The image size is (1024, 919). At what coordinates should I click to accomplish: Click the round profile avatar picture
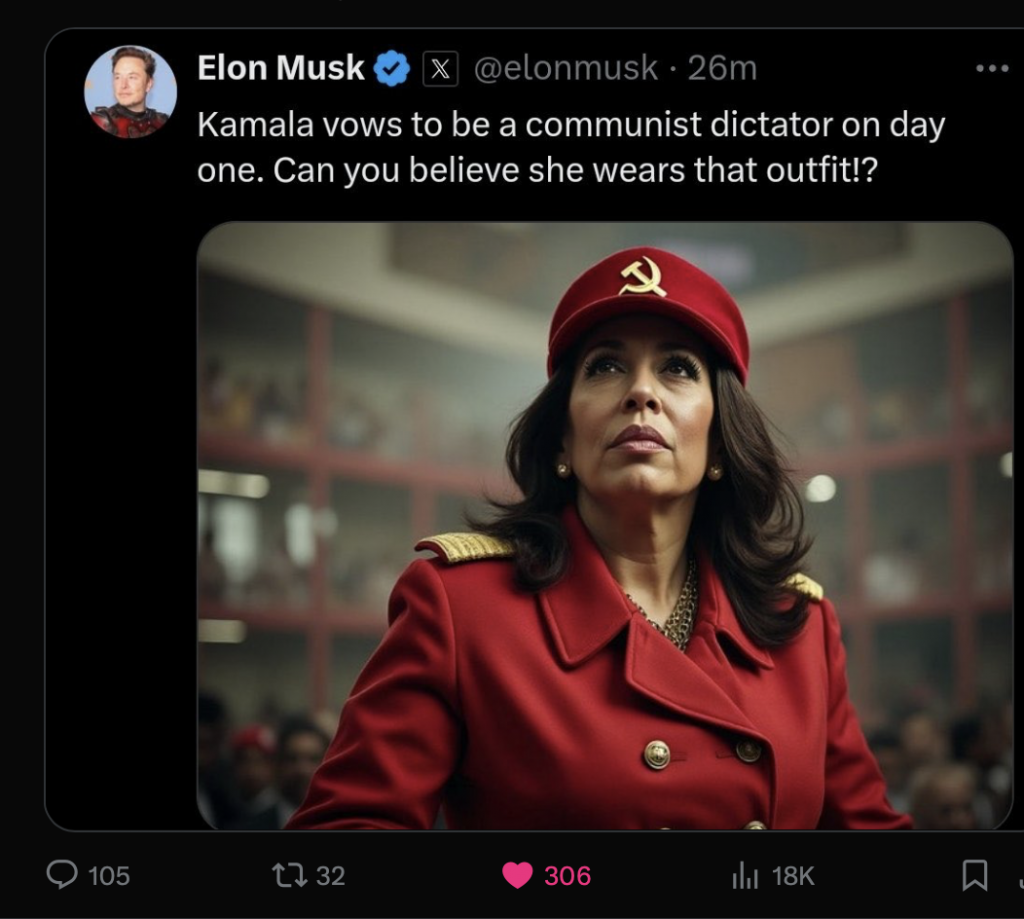130,91
